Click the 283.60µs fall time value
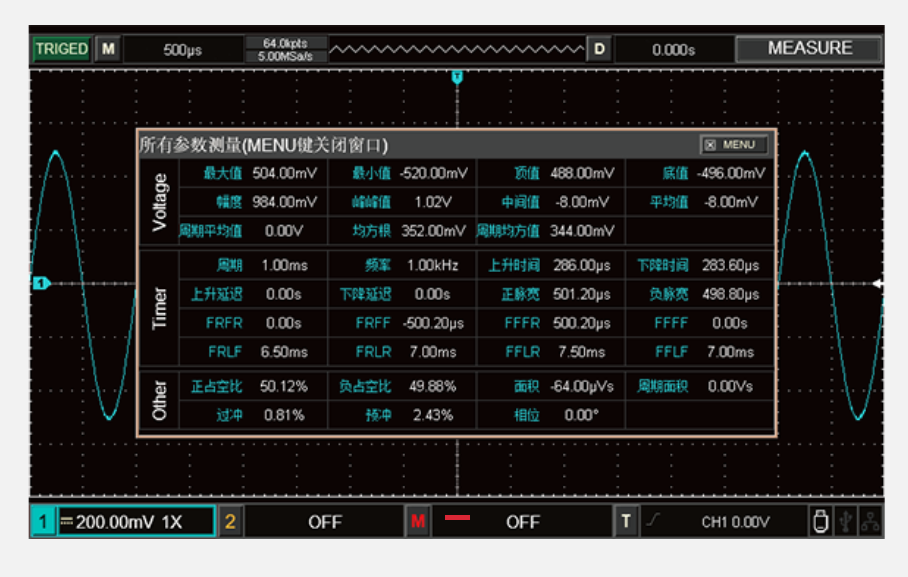 pos(730,265)
